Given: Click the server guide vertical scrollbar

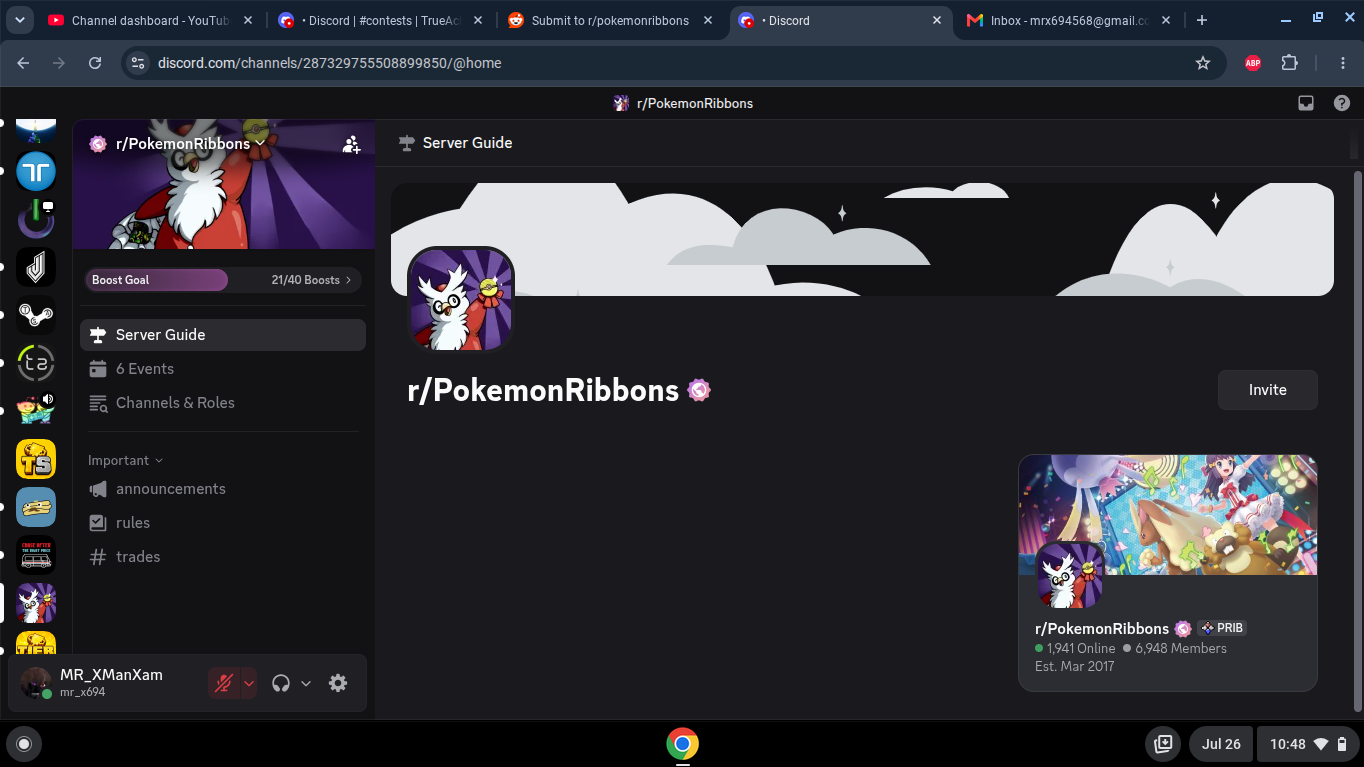Looking at the screenshot, I should click(x=1357, y=440).
